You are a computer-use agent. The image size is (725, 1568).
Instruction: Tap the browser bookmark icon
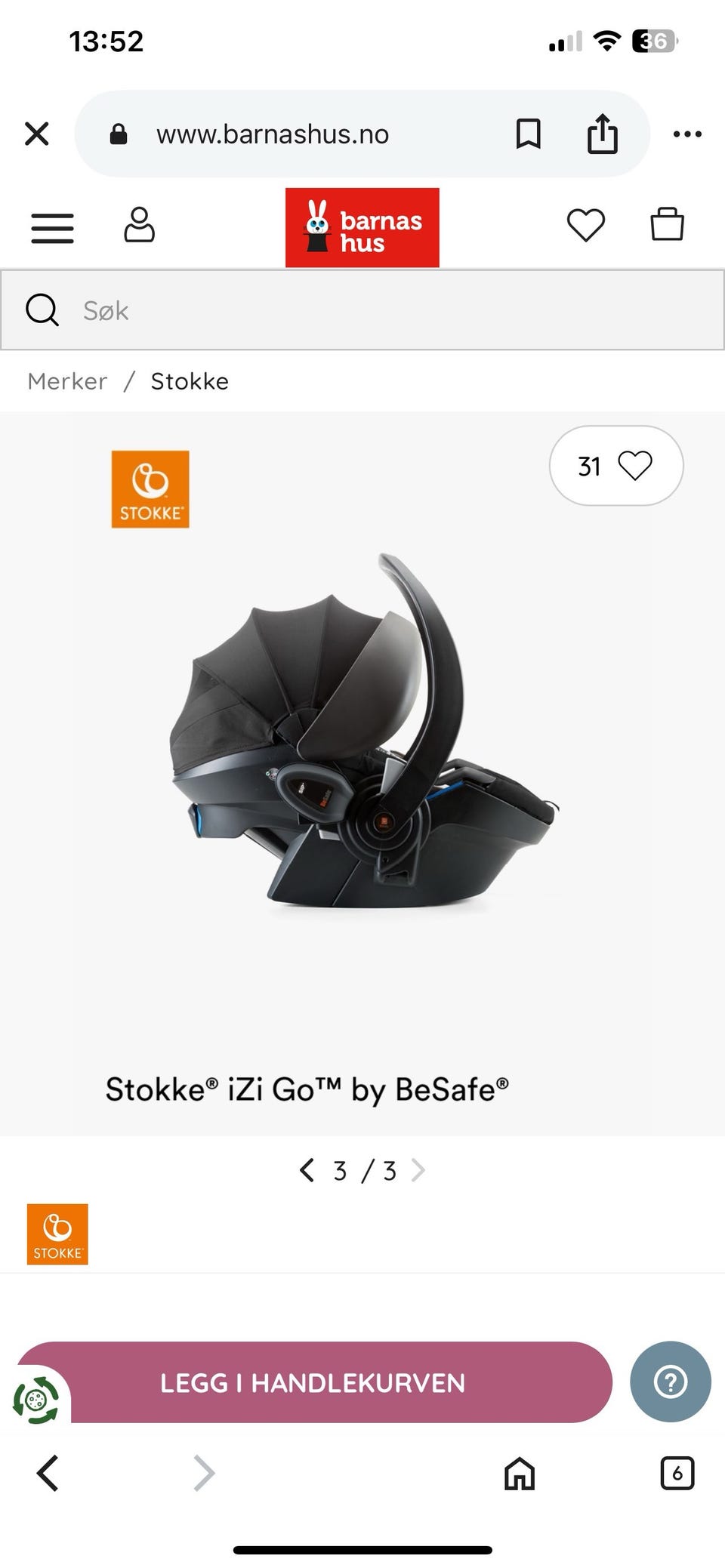tap(528, 134)
